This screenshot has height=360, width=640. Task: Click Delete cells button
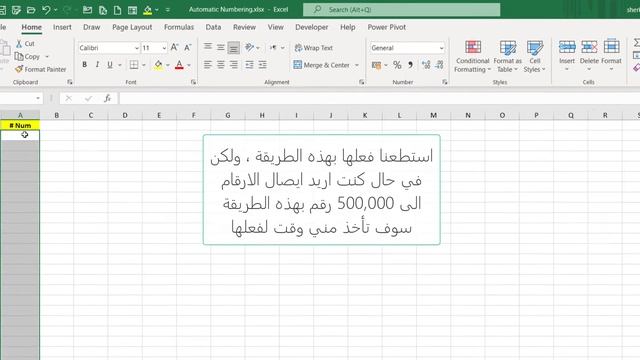pos(589,56)
